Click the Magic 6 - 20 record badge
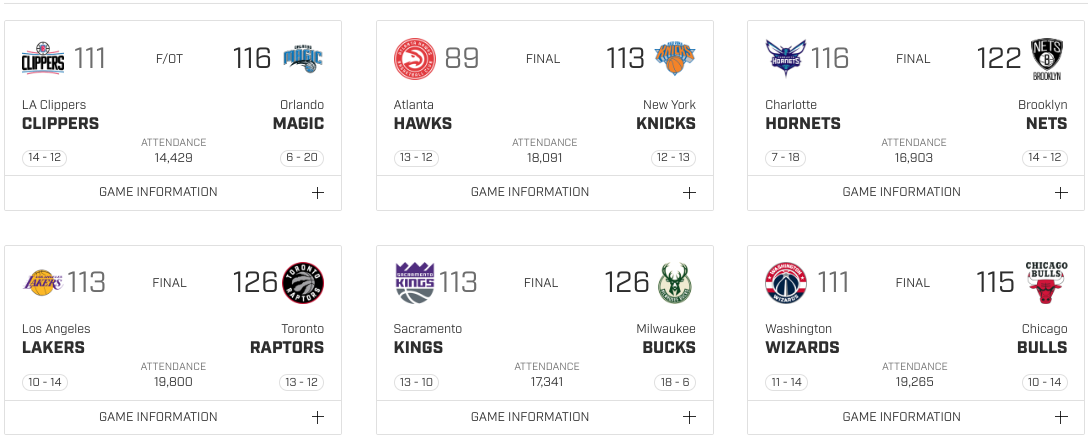The height and width of the screenshot is (435, 1088). pos(302,157)
